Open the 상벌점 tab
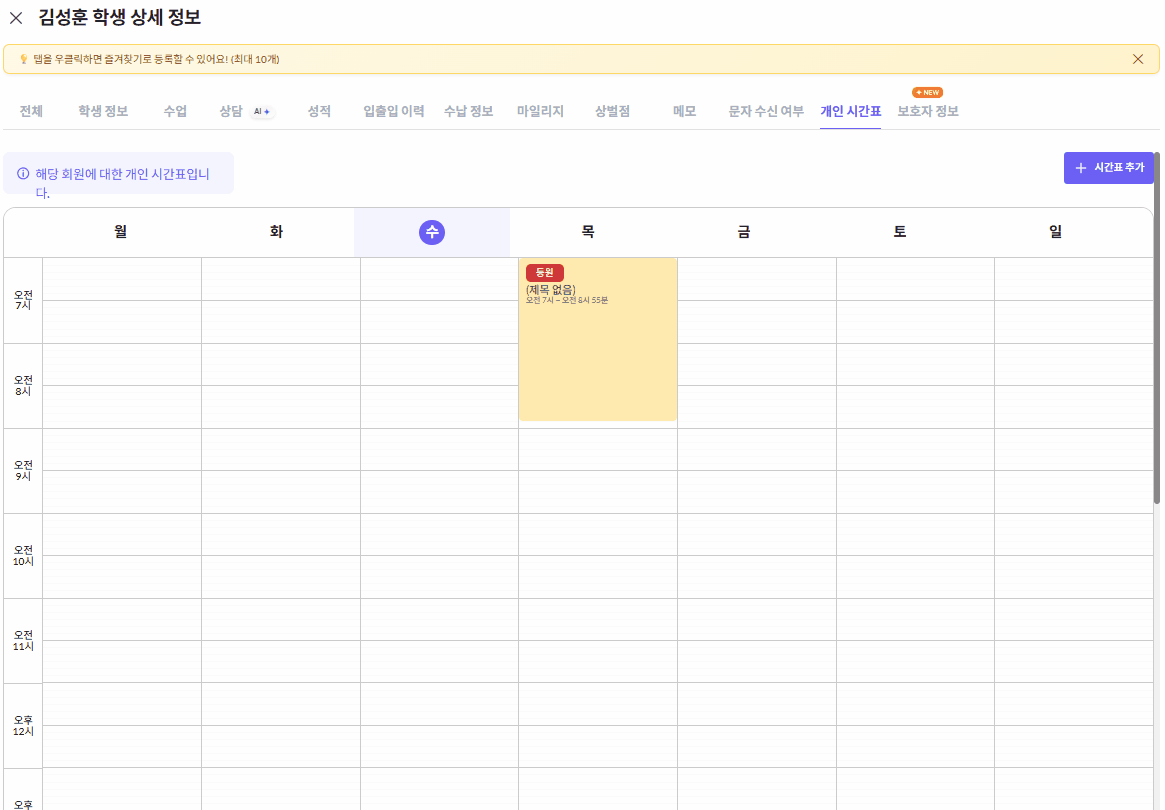The height and width of the screenshot is (810, 1165). (612, 111)
